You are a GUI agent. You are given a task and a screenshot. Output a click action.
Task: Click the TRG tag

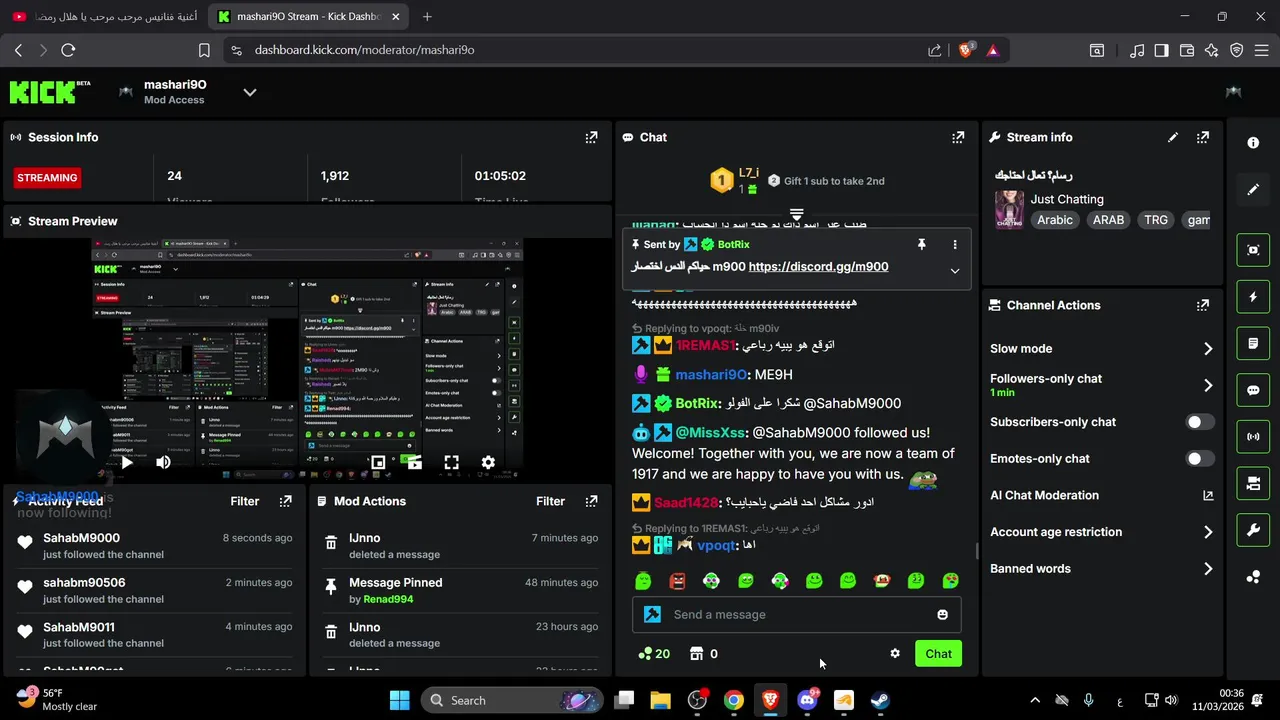(x=1156, y=220)
